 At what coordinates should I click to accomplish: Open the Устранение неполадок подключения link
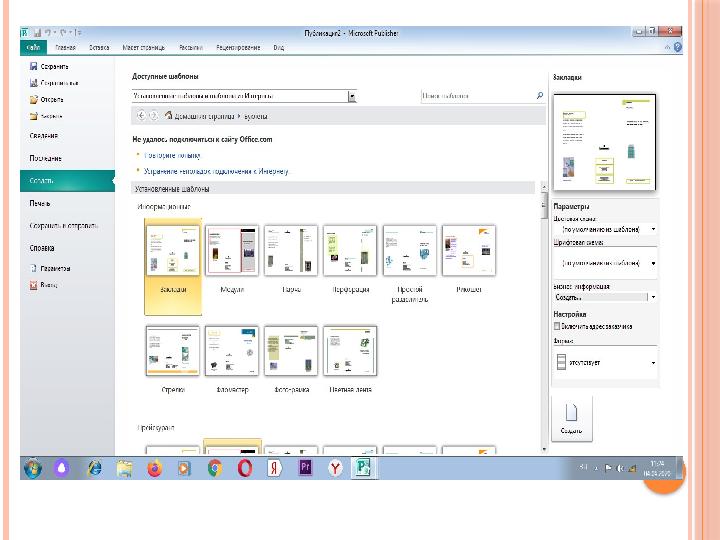coord(216,171)
